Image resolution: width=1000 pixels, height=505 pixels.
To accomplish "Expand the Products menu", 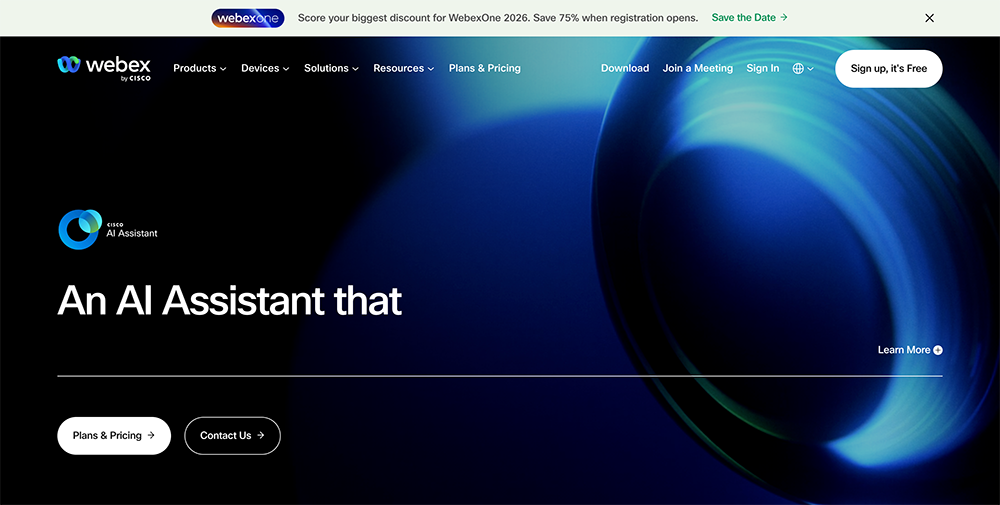I will tap(200, 68).
